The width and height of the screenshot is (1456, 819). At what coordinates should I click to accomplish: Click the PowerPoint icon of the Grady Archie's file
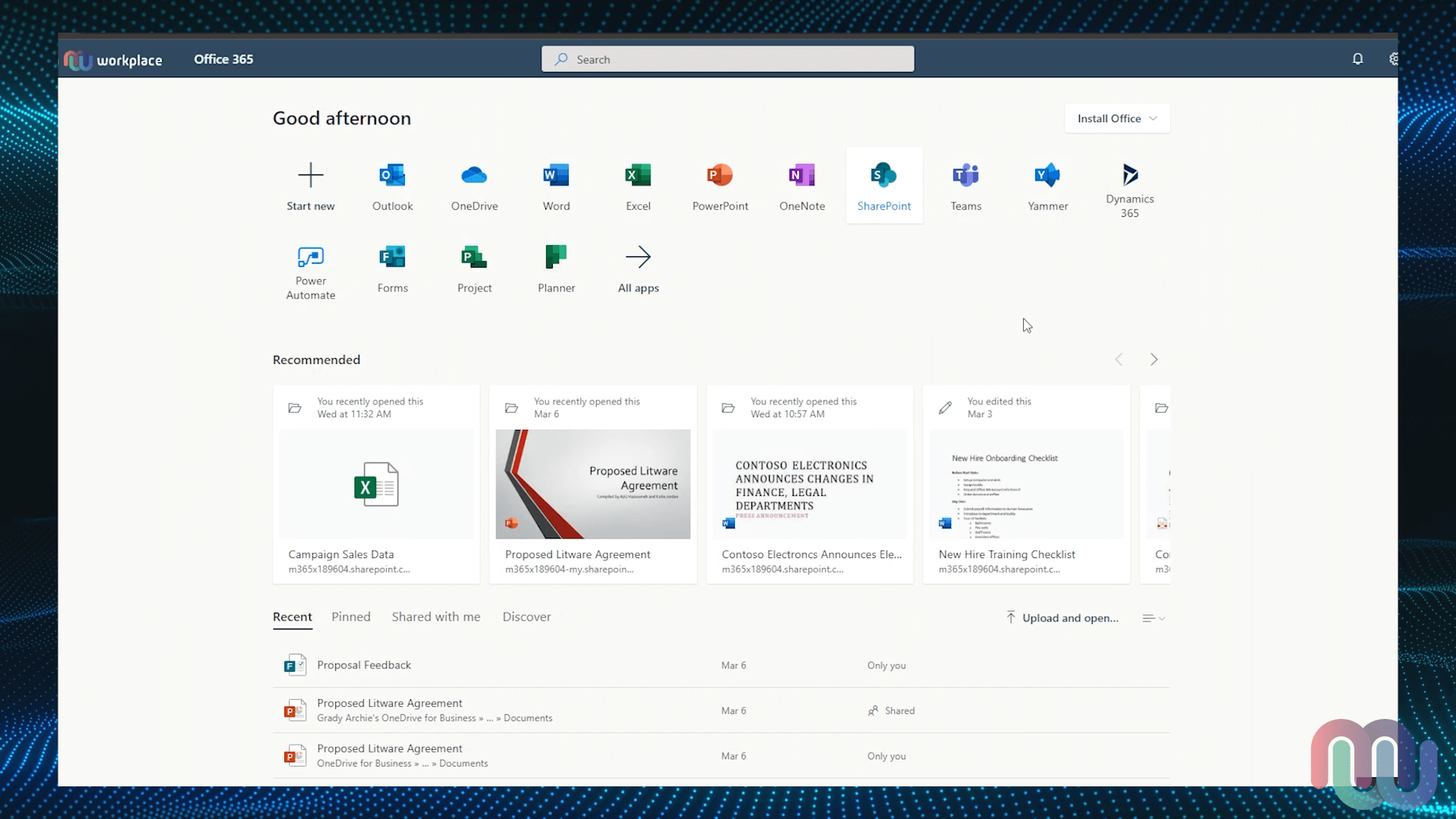pyautogui.click(x=294, y=711)
